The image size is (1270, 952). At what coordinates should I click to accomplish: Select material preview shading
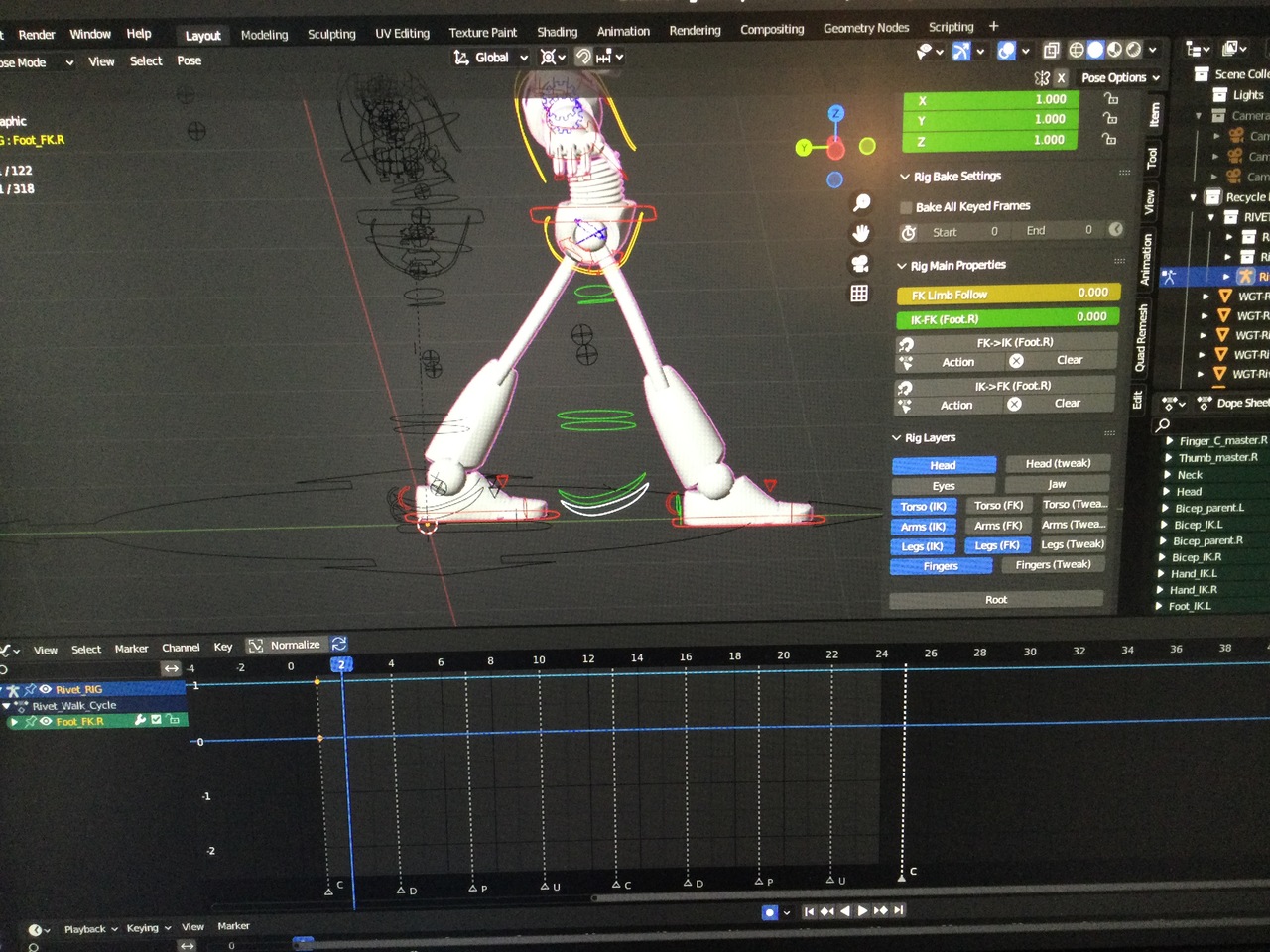1114,49
